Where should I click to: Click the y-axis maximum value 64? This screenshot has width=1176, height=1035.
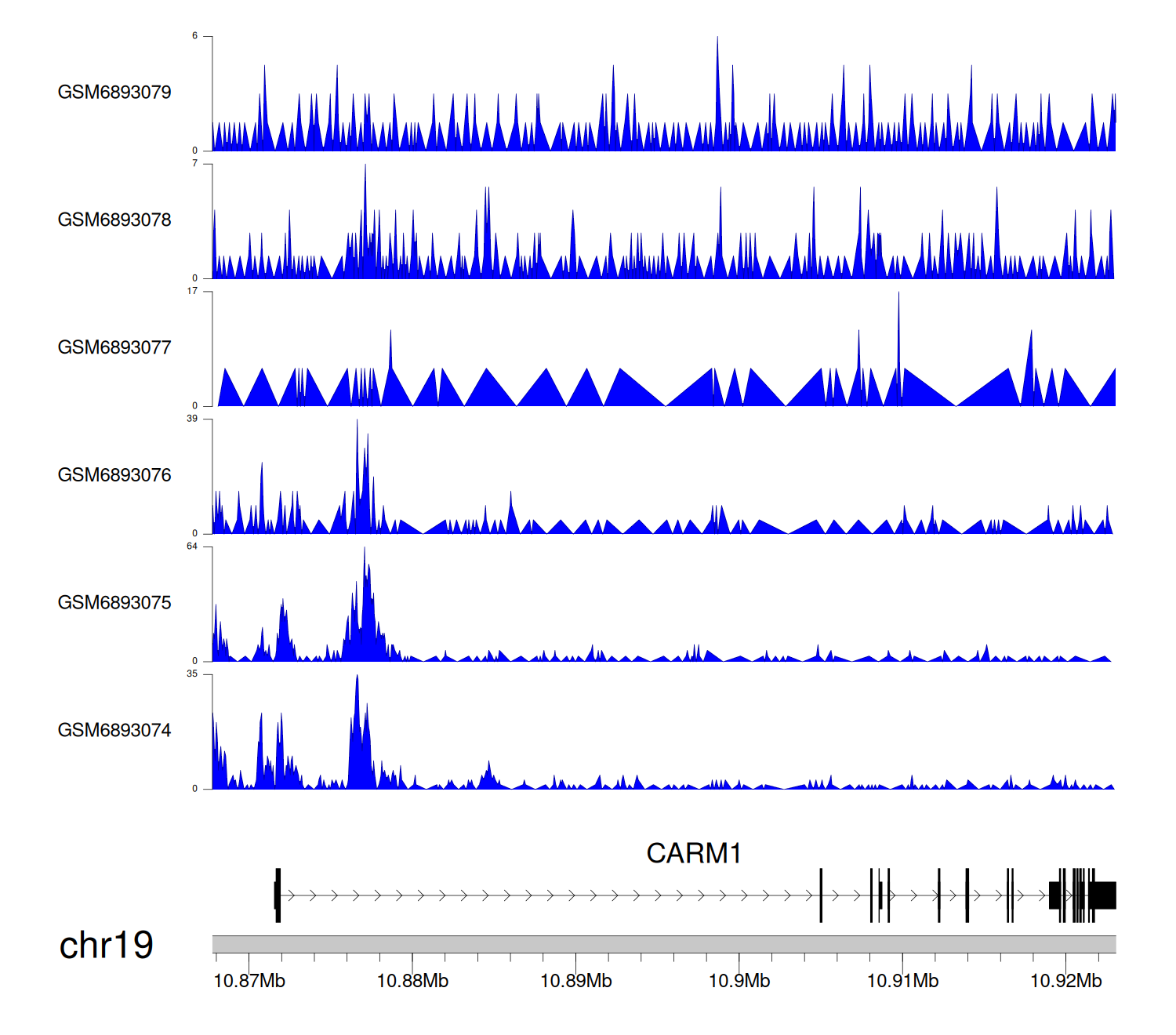point(192,547)
